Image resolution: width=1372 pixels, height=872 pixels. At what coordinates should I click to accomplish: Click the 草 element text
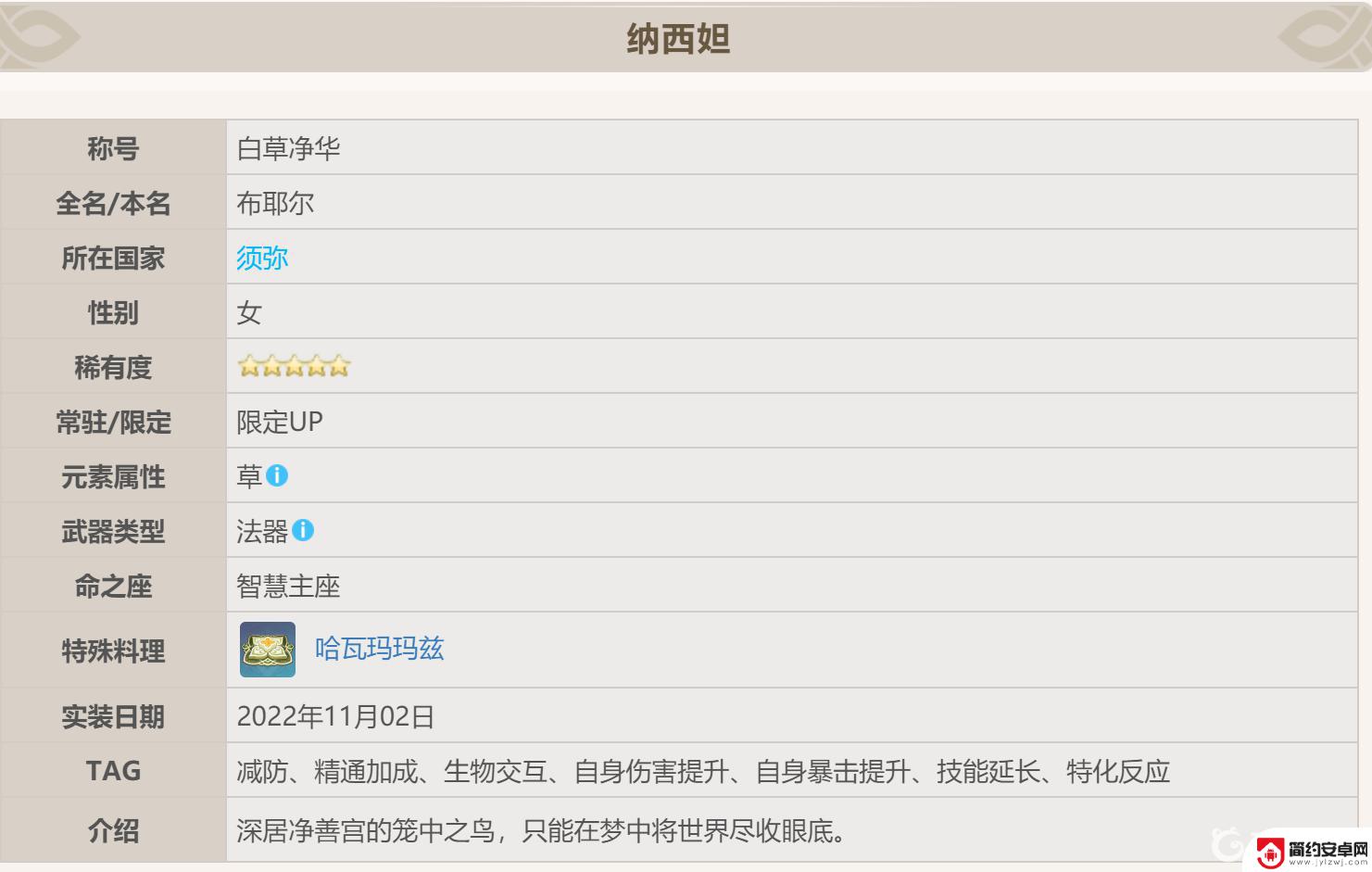coord(249,476)
